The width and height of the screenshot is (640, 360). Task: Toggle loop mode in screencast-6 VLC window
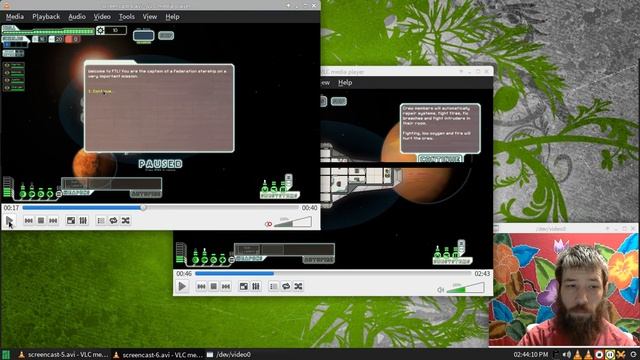286,287
